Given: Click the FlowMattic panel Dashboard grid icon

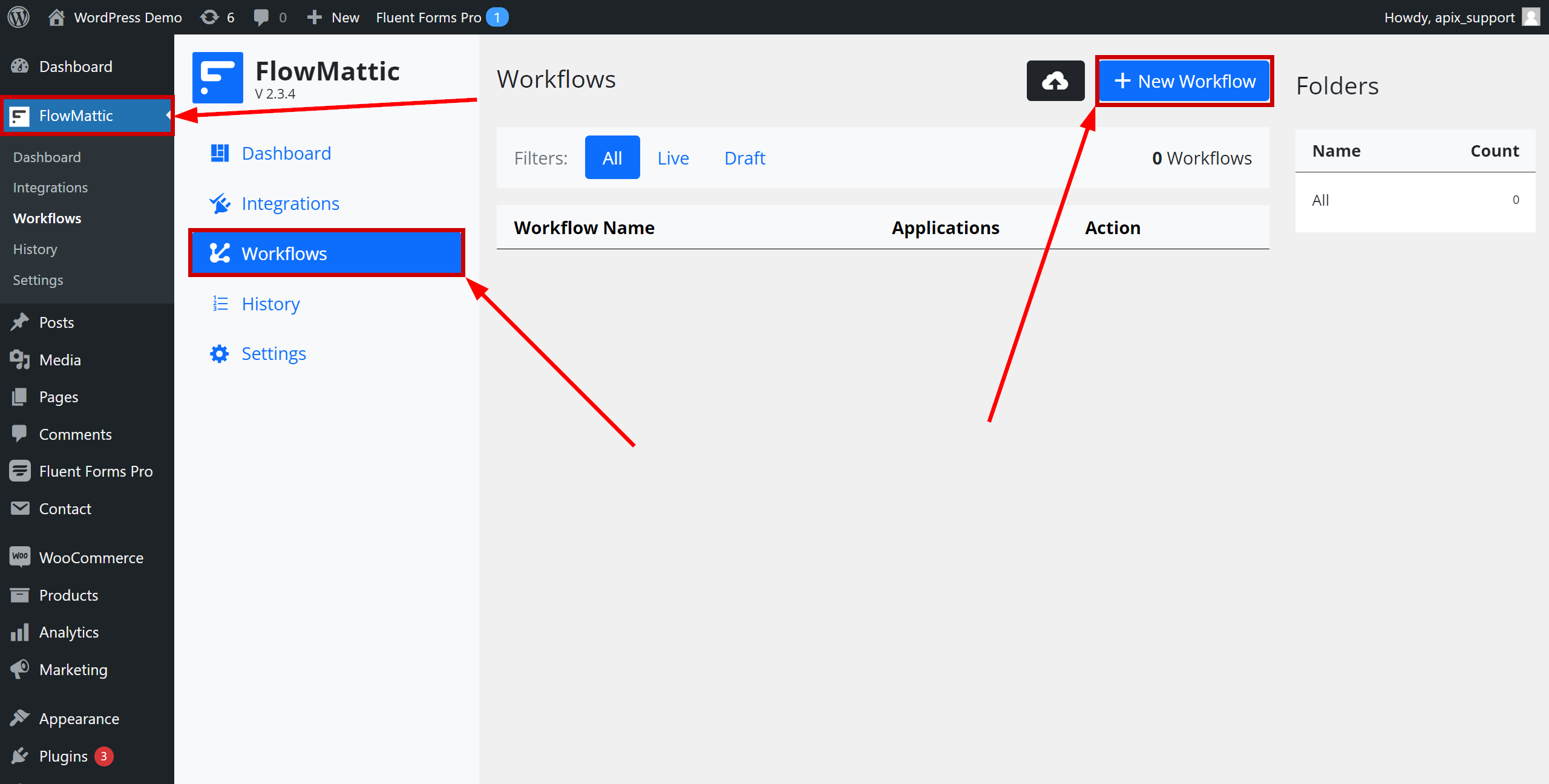Looking at the screenshot, I should 220,153.
